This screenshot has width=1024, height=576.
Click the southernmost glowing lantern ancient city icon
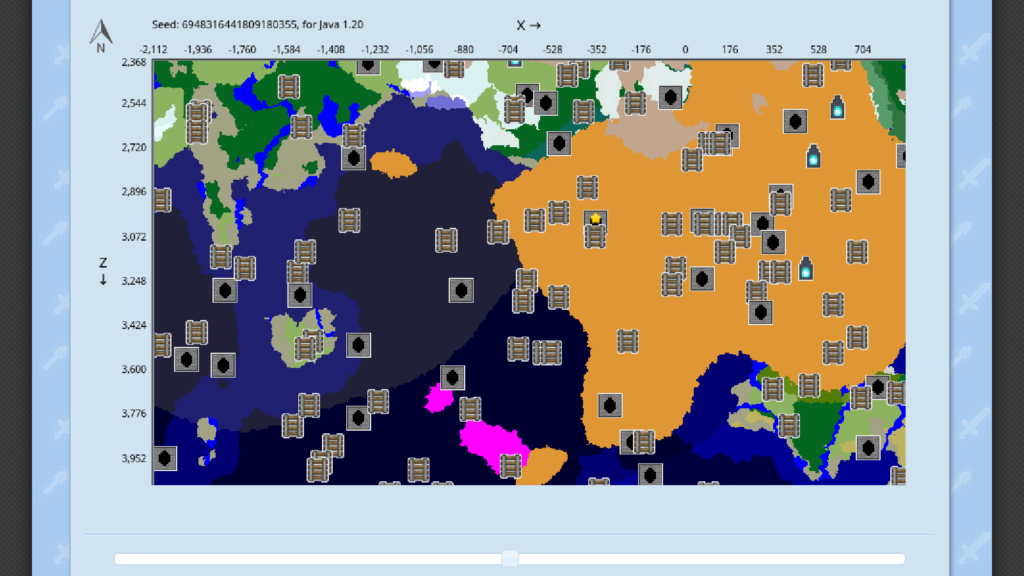pyautogui.click(x=805, y=268)
